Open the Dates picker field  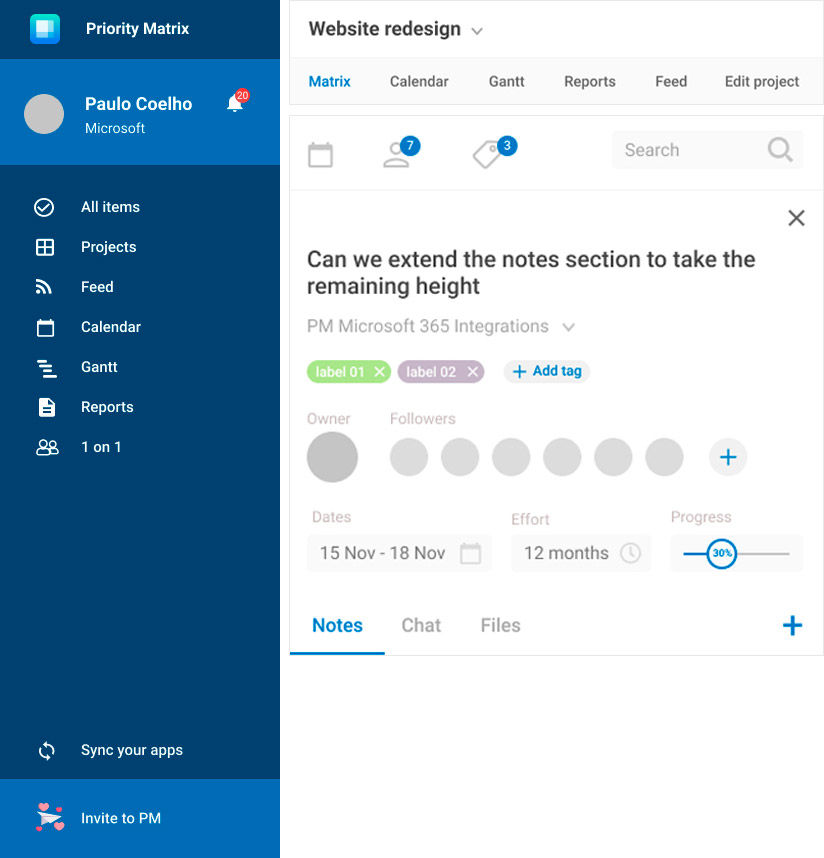point(399,553)
